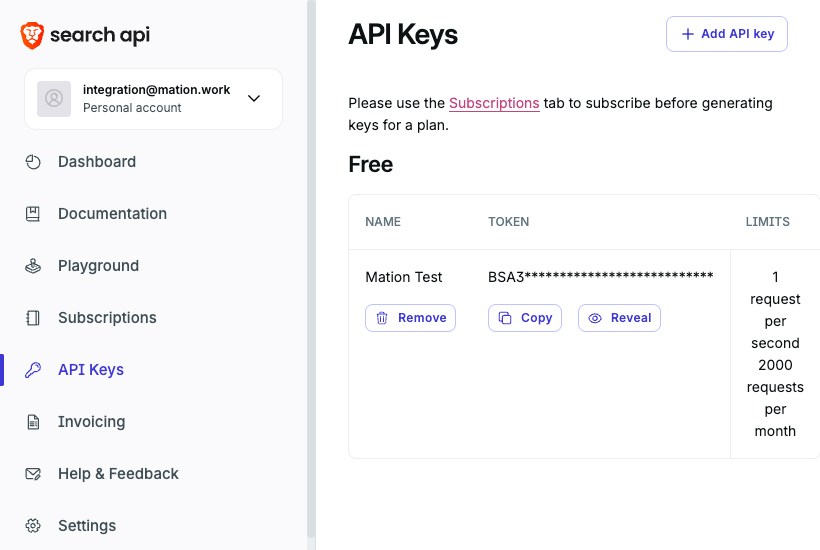Click the Settings gear icon
Screen dimensions: 820x550
pos(33,525)
